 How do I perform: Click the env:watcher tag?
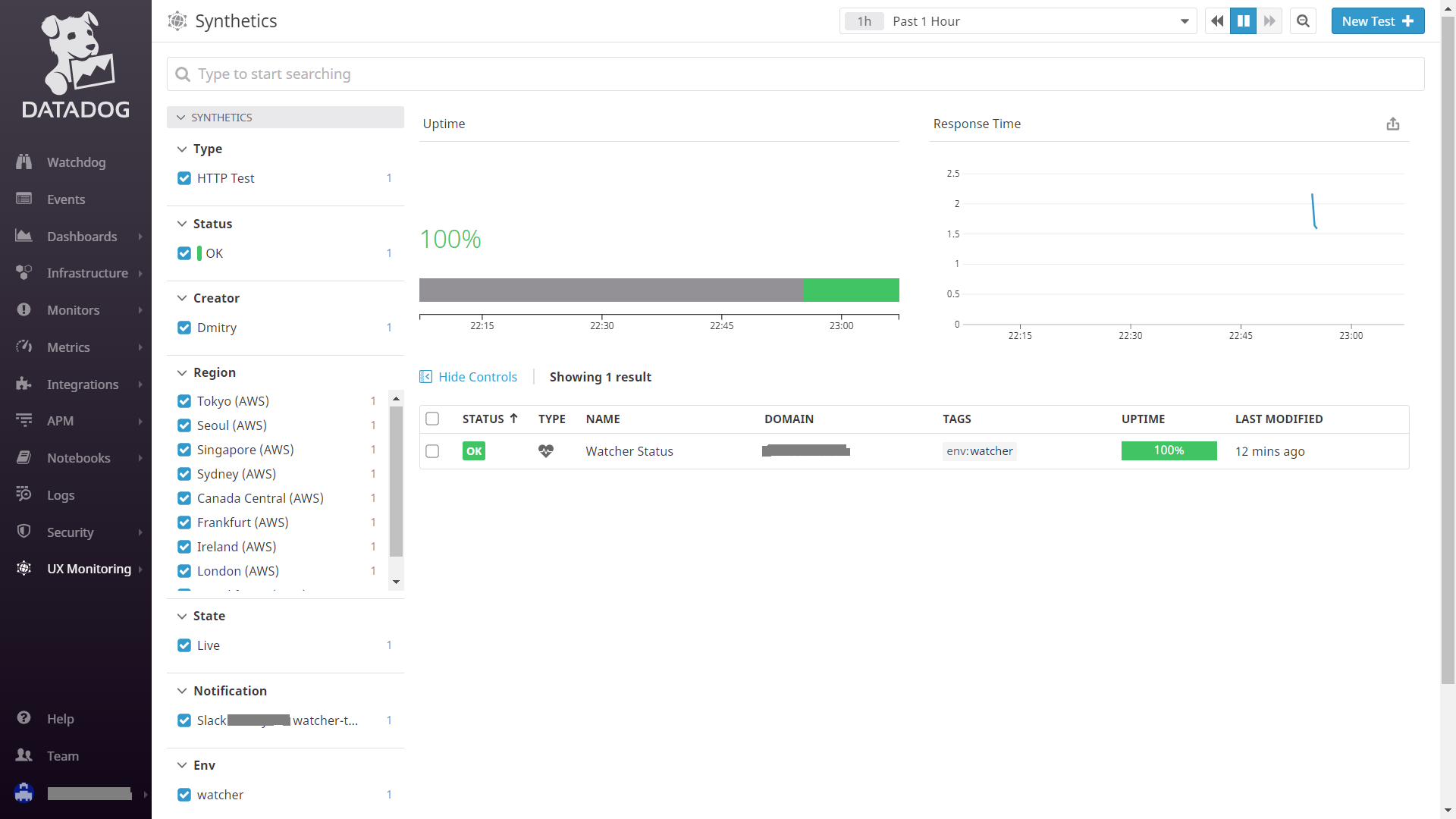[x=980, y=451]
